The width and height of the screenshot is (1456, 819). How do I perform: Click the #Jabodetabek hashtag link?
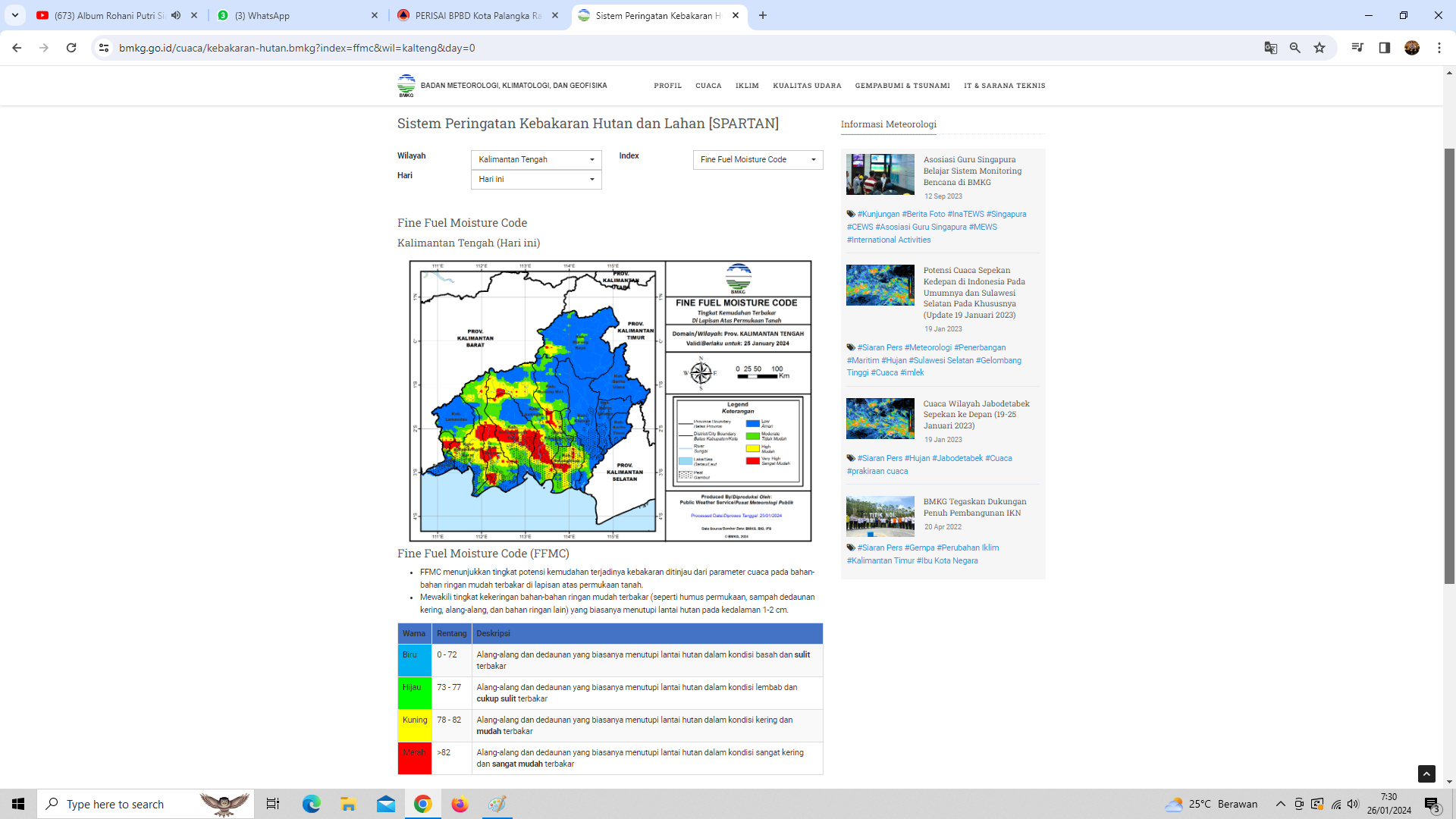pos(957,459)
